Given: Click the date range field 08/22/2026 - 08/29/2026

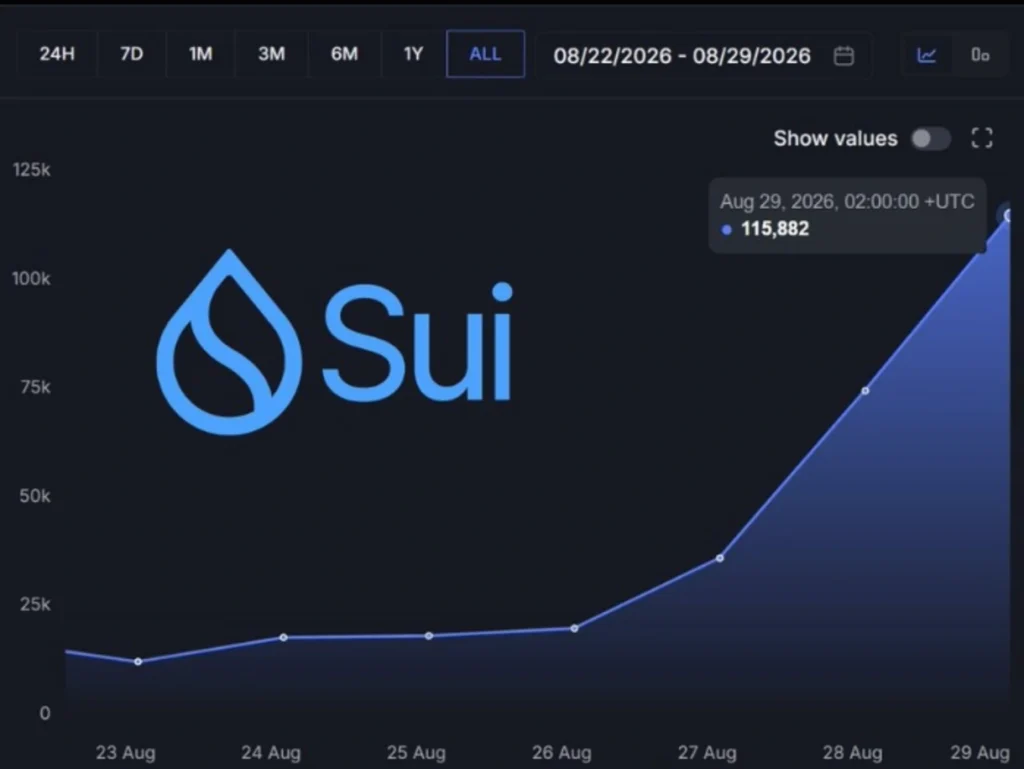Looking at the screenshot, I should tap(703, 56).
